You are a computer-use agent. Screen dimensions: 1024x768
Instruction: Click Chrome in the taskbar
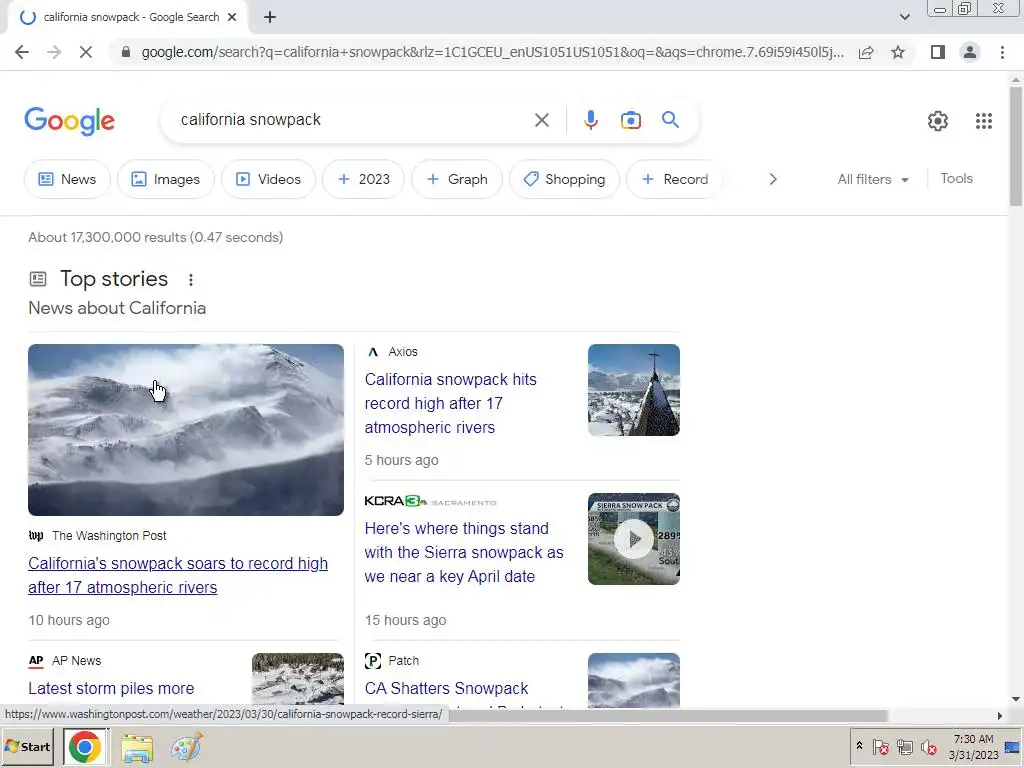[85, 747]
